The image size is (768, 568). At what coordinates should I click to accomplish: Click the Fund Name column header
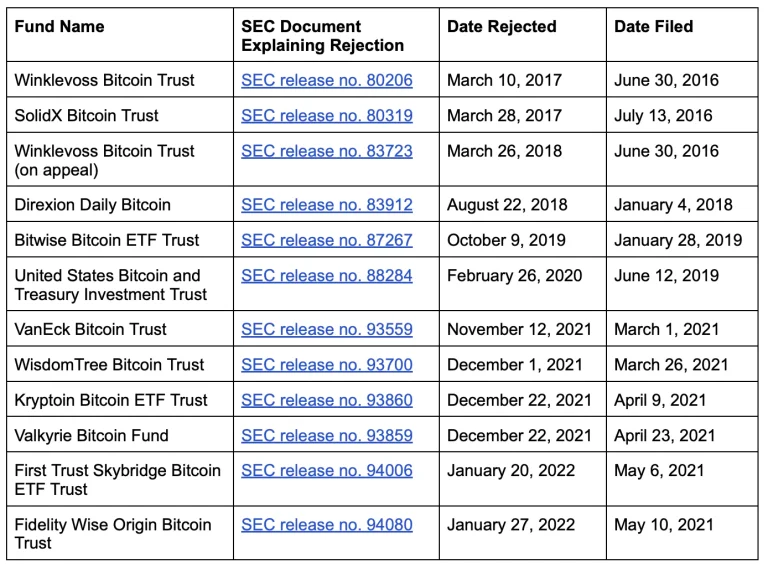point(59,27)
